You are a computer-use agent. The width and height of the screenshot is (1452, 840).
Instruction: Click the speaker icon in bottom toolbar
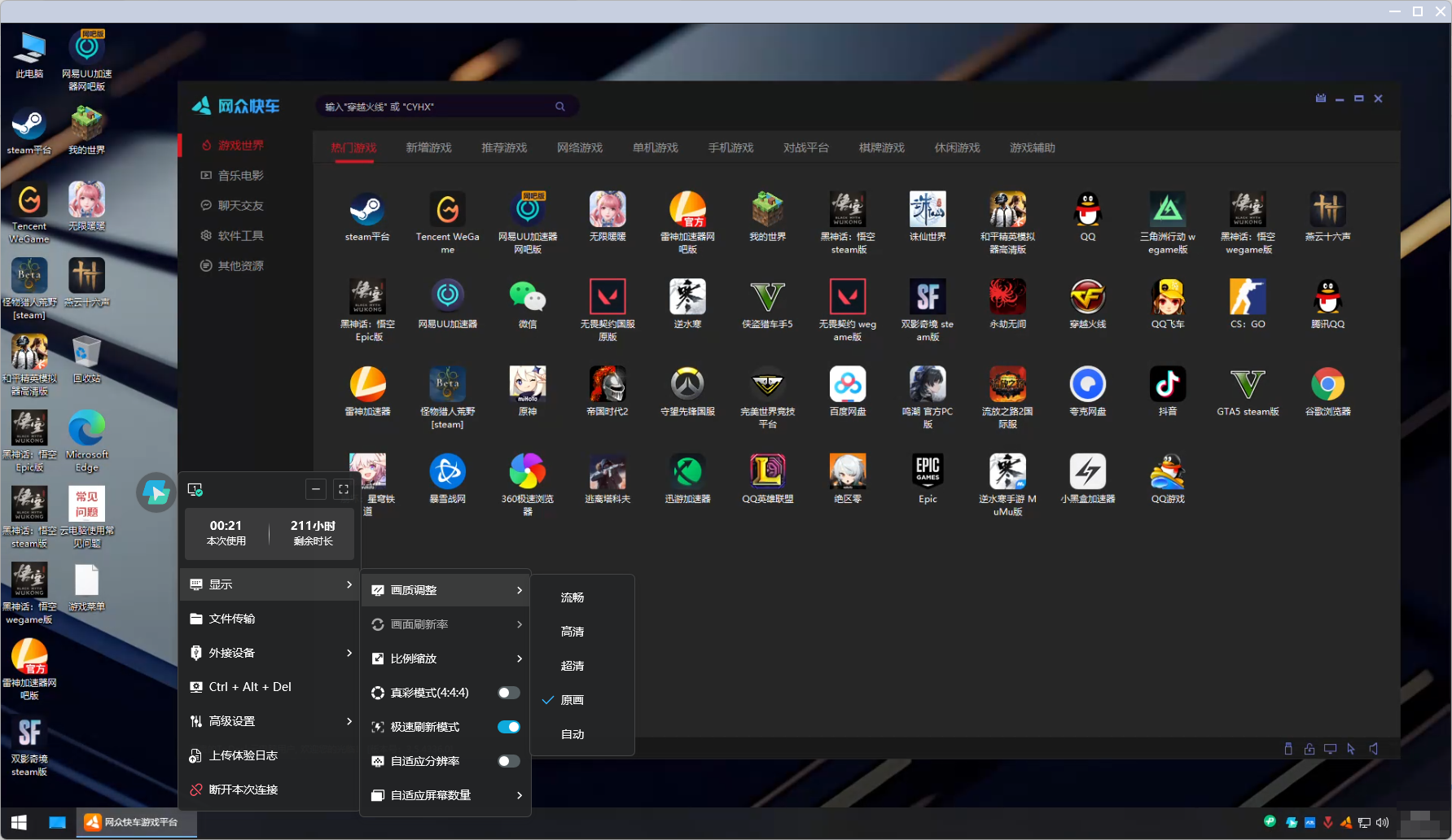point(1373,749)
